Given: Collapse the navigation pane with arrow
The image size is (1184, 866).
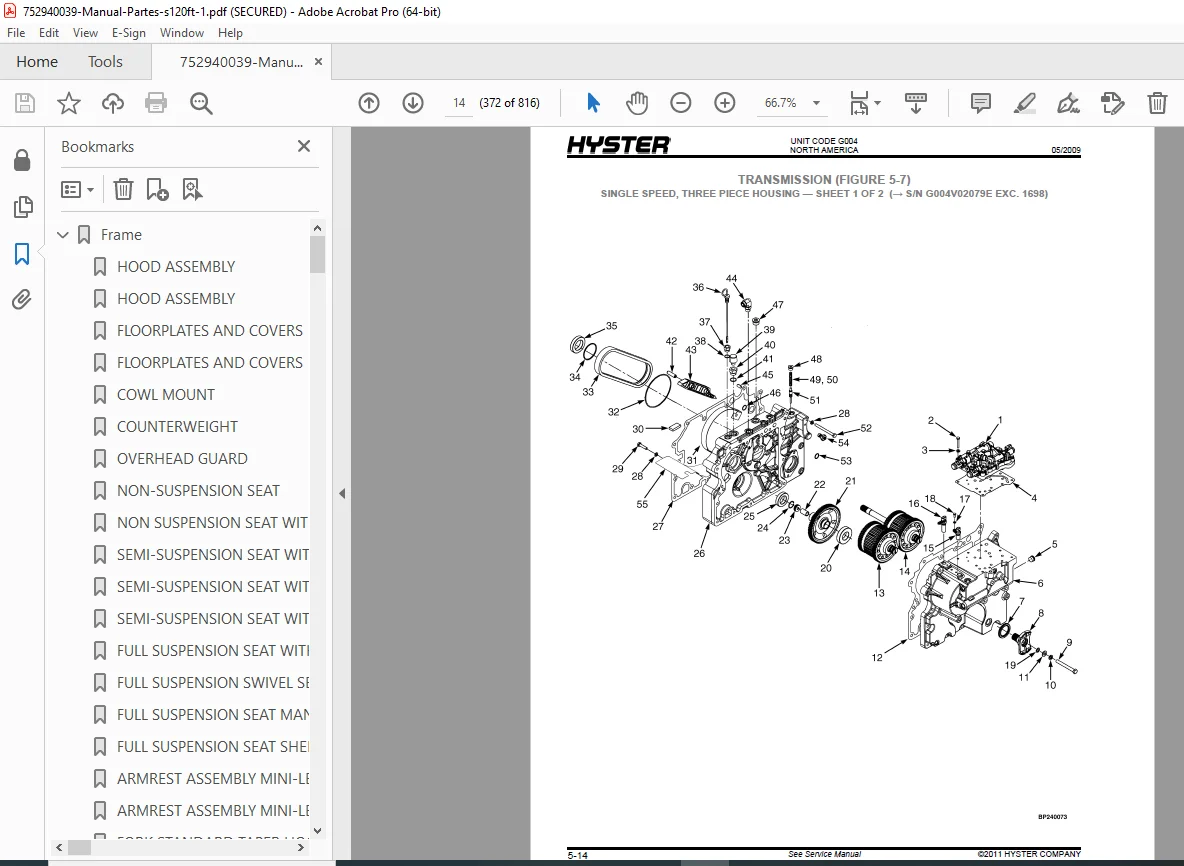Looking at the screenshot, I should pos(342,493).
